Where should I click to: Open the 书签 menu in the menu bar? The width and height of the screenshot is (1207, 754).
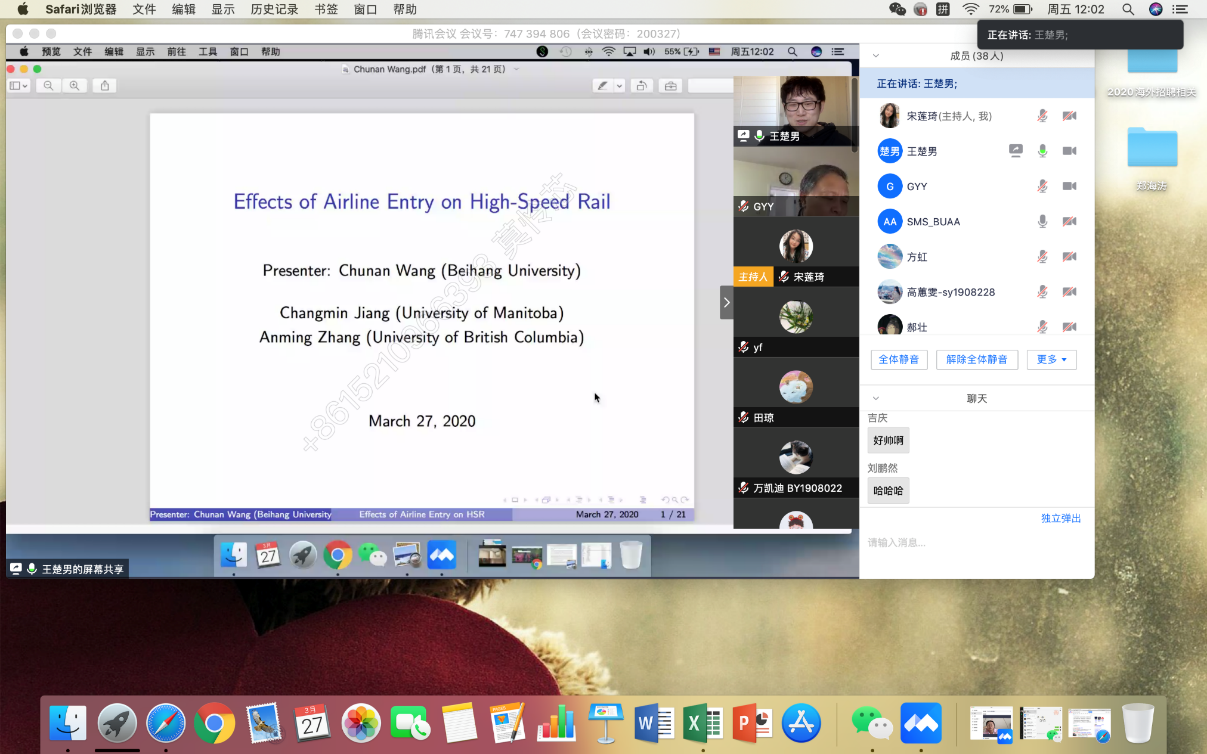click(x=326, y=9)
